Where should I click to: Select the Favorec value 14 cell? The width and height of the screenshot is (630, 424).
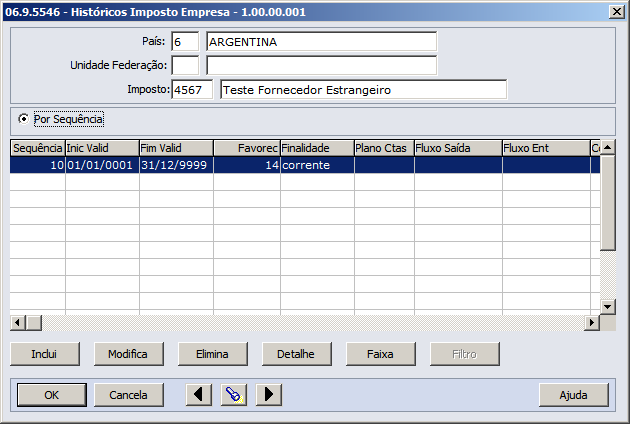click(x=247, y=165)
